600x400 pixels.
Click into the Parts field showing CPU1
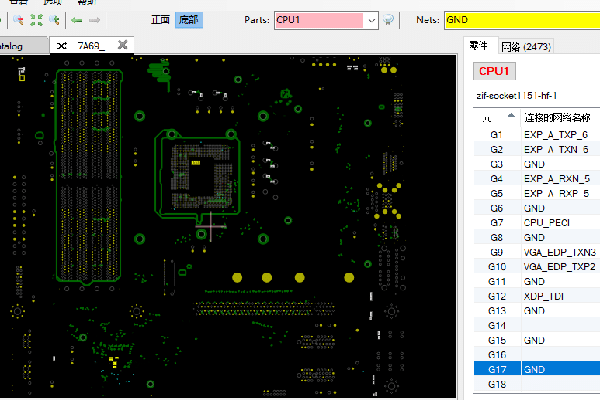pos(319,20)
